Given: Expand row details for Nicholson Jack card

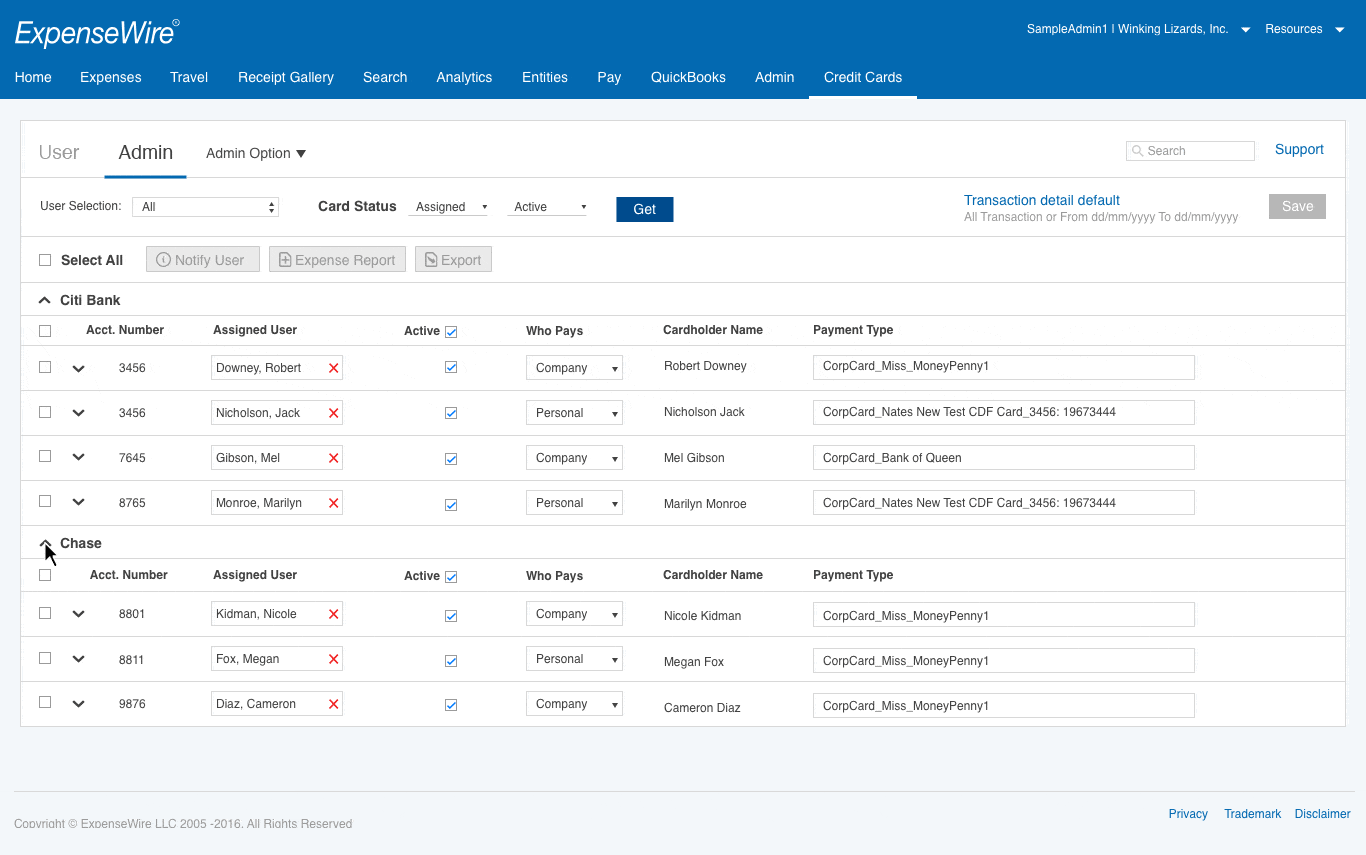Looking at the screenshot, I should pyautogui.click(x=79, y=413).
